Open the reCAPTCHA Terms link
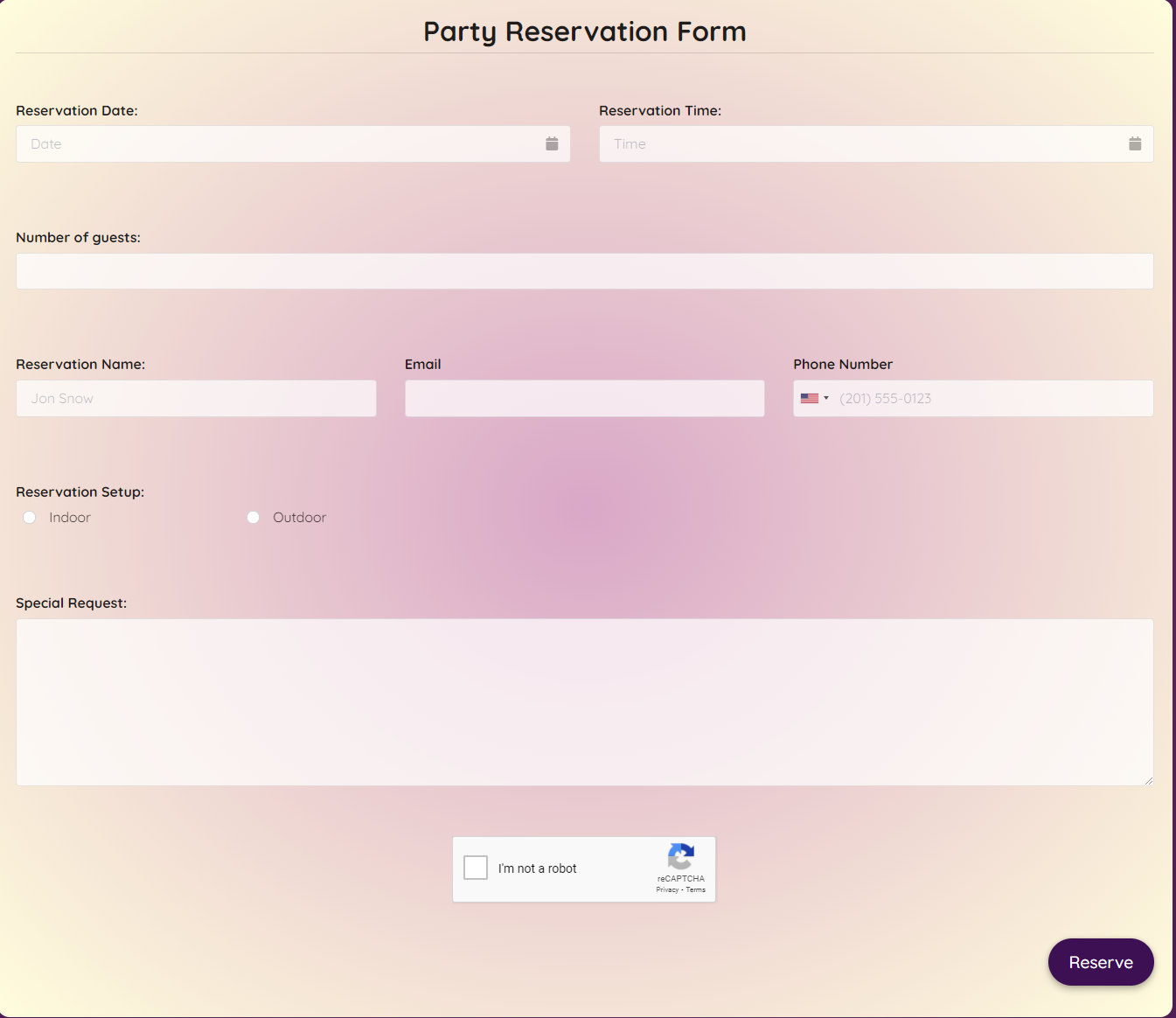Screen dimensions: 1176x1018 coord(695,889)
